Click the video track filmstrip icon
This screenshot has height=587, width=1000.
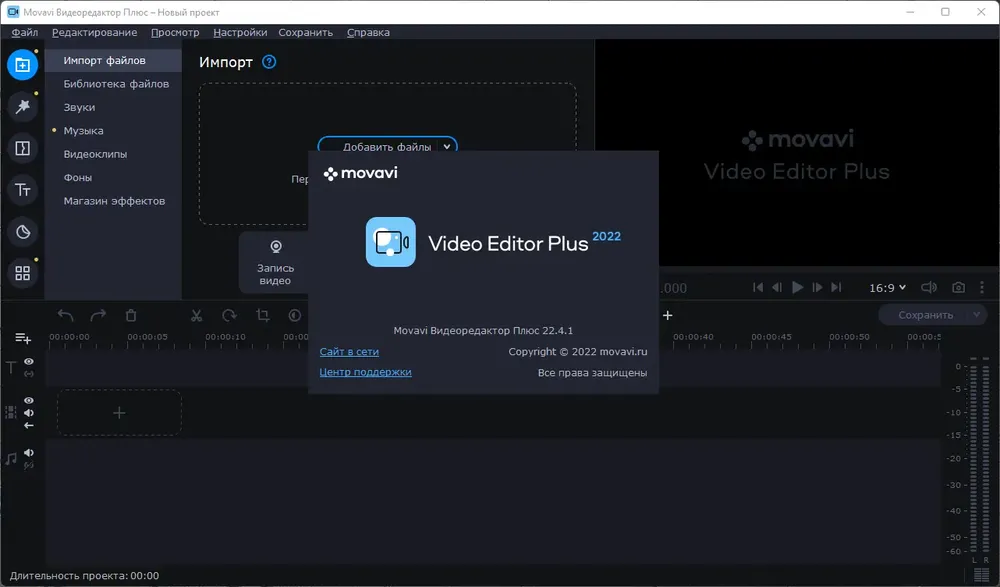click(11, 412)
